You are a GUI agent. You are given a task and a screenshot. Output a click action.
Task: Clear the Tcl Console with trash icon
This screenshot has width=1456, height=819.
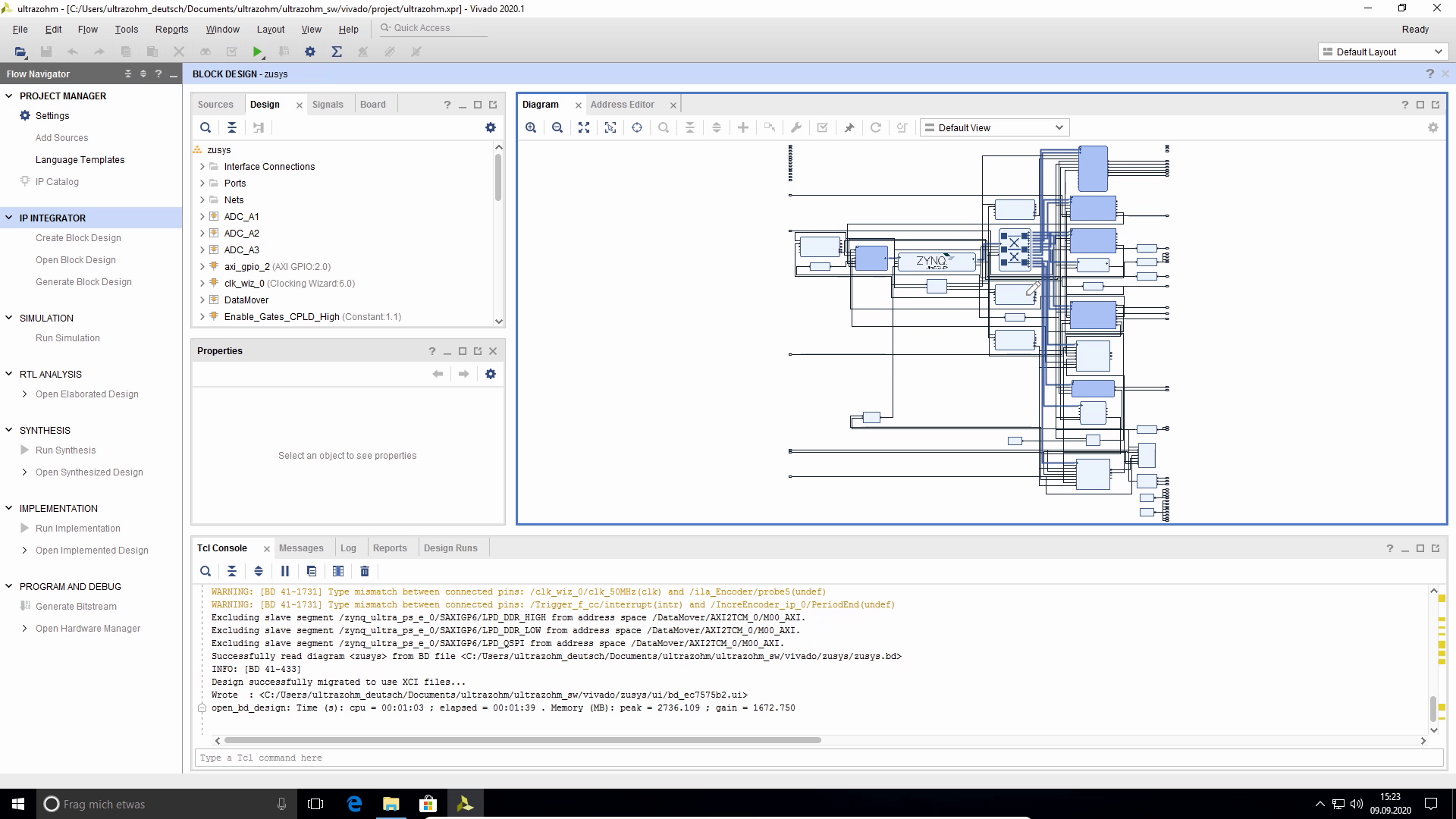(365, 571)
